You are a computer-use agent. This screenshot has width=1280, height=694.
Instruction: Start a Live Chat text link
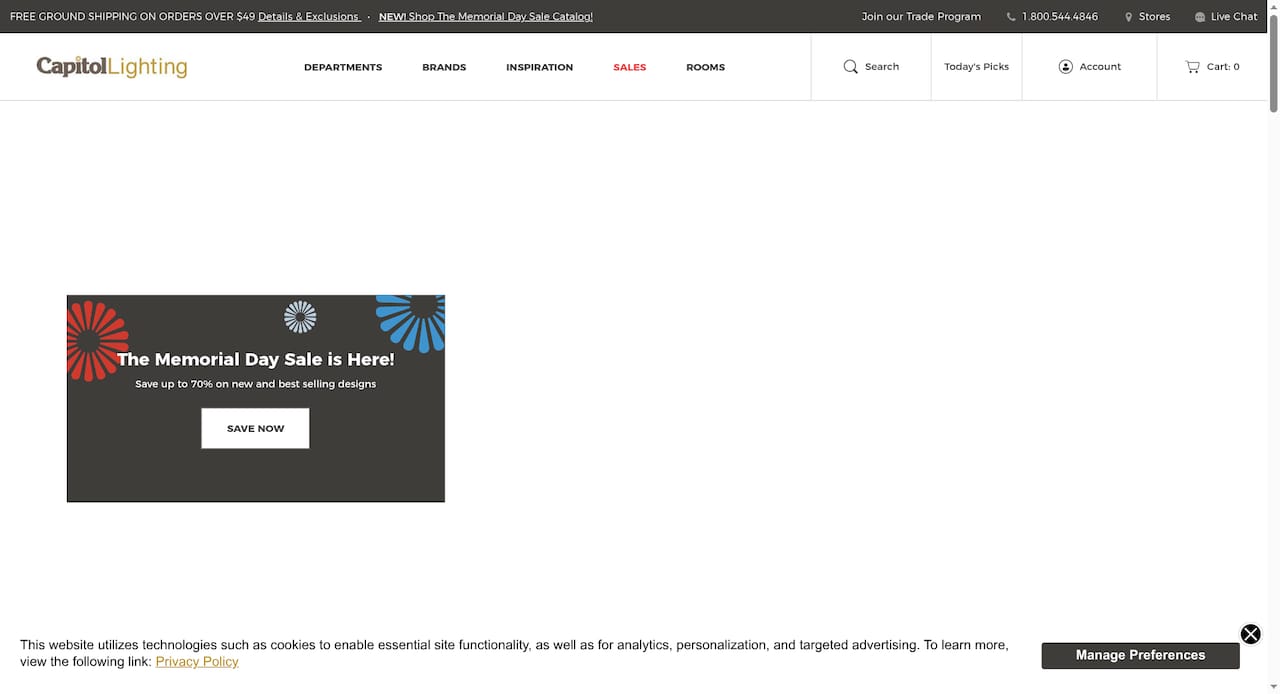point(1234,17)
